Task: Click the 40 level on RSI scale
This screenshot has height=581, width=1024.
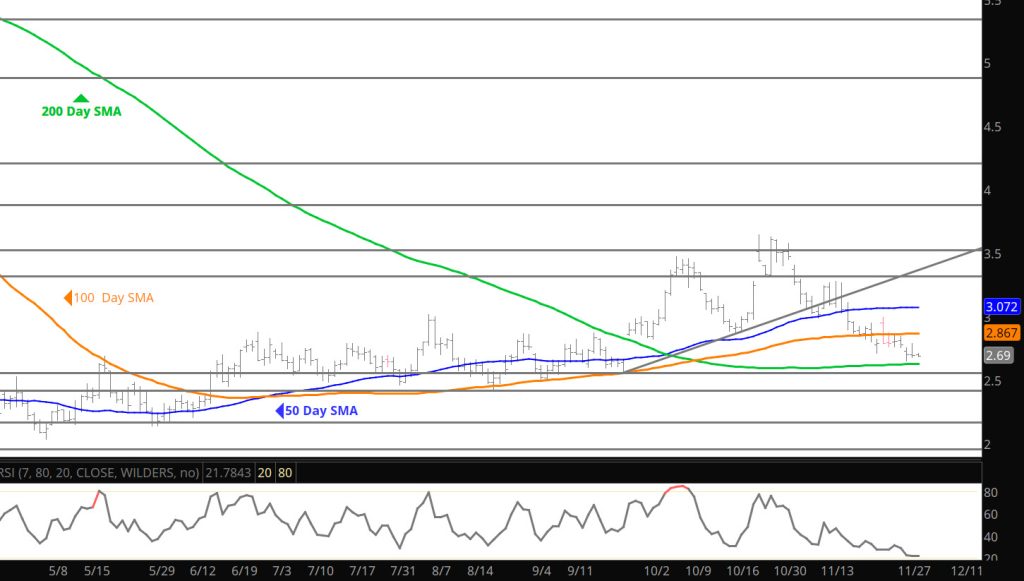Action: tap(990, 536)
